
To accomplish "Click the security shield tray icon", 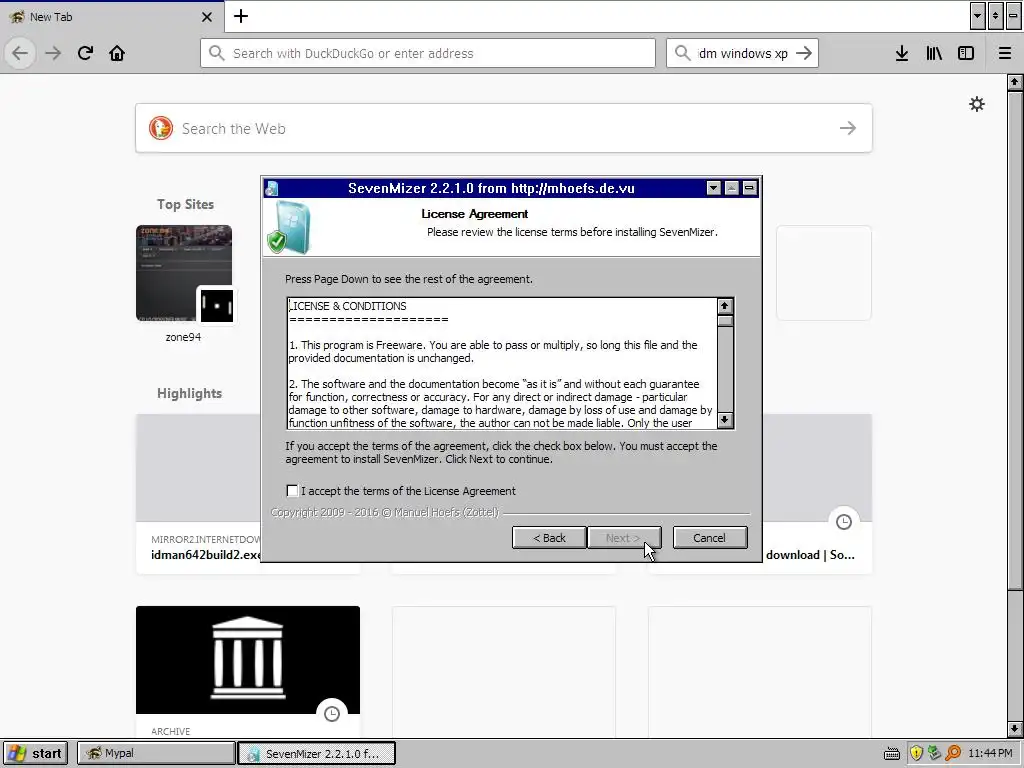I will pos(916,753).
